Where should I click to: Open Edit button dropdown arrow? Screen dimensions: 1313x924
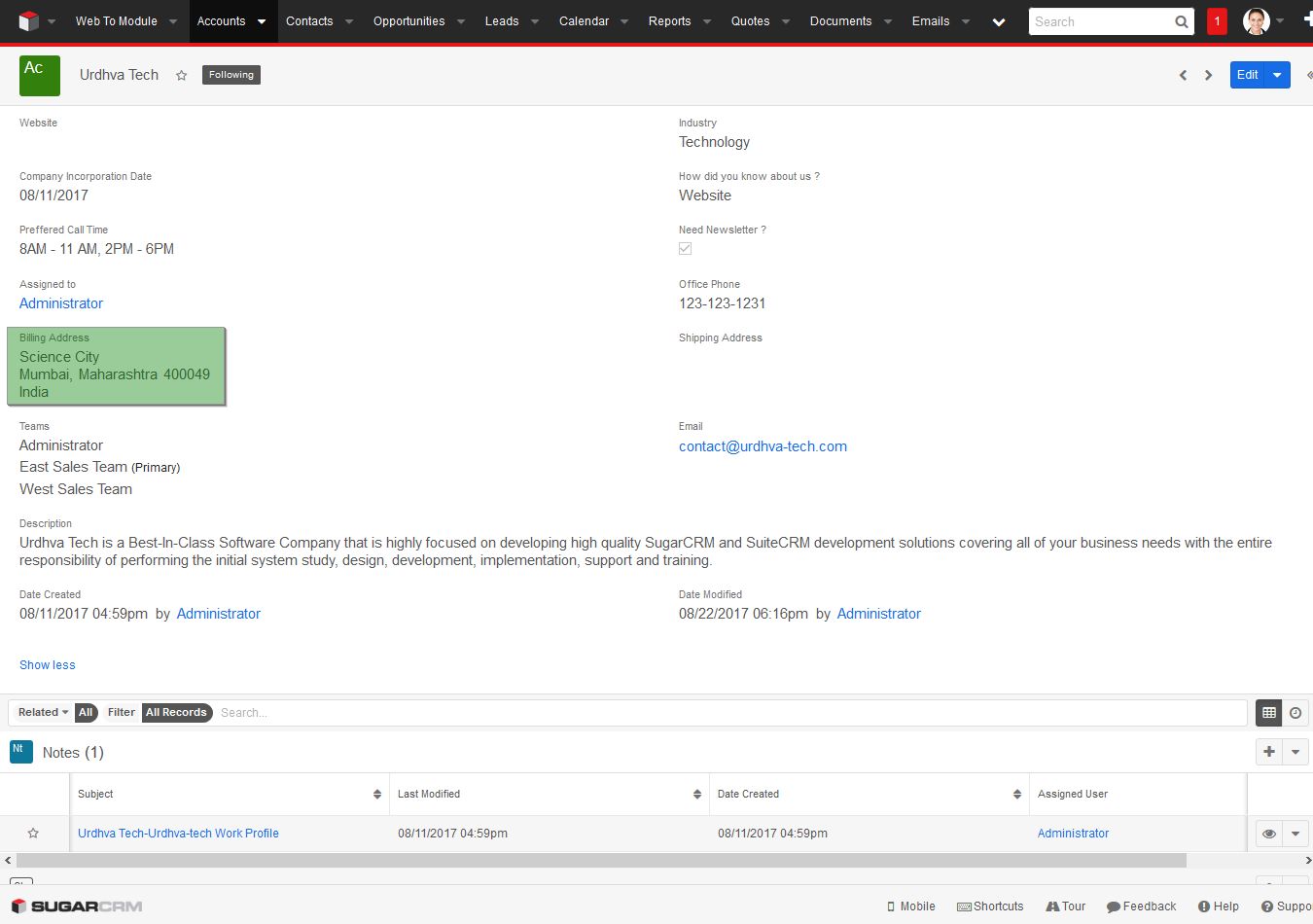point(1278,75)
